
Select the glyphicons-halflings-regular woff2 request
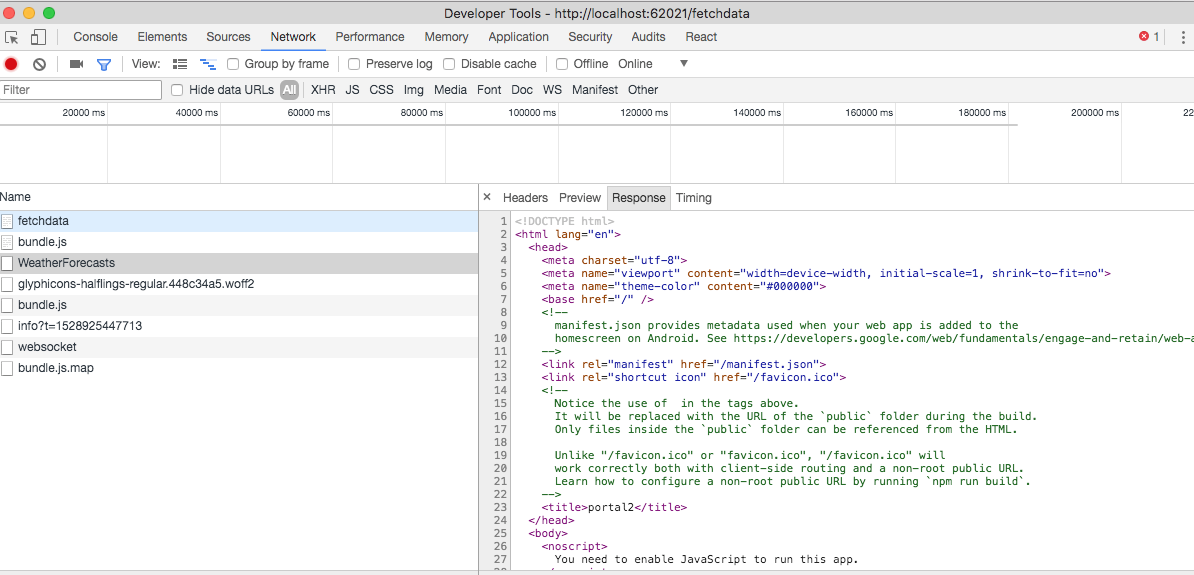pyautogui.click(x=238, y=284)
